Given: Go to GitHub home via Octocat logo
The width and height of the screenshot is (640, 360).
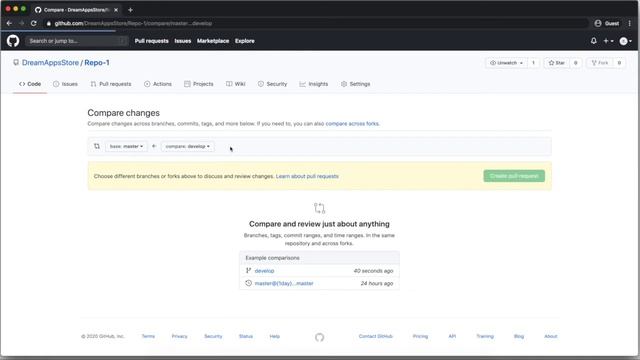Looking at the screenshot, I should (x=13, y=41).
